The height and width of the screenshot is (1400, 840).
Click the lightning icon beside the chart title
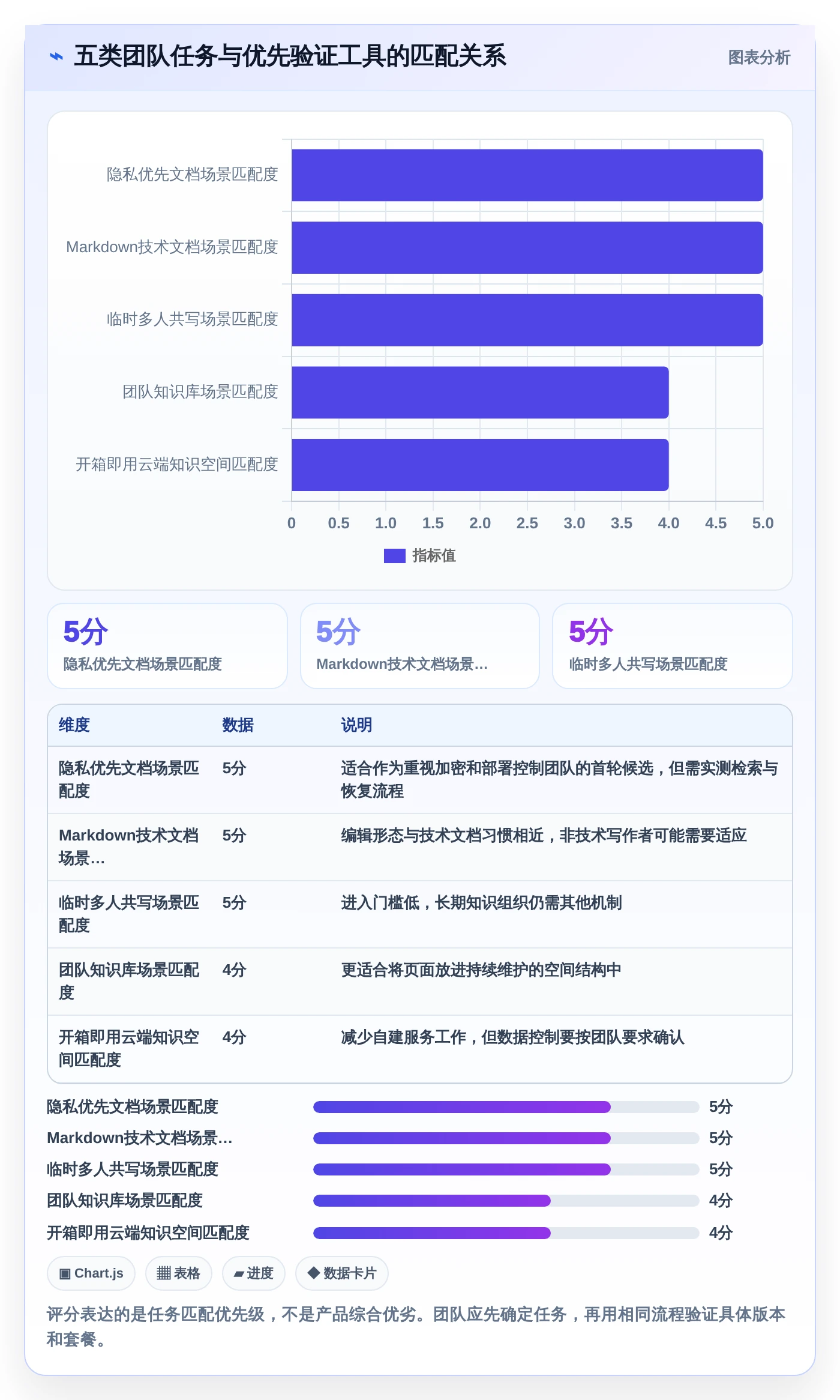pyautogui.click(x=56, y=56)
